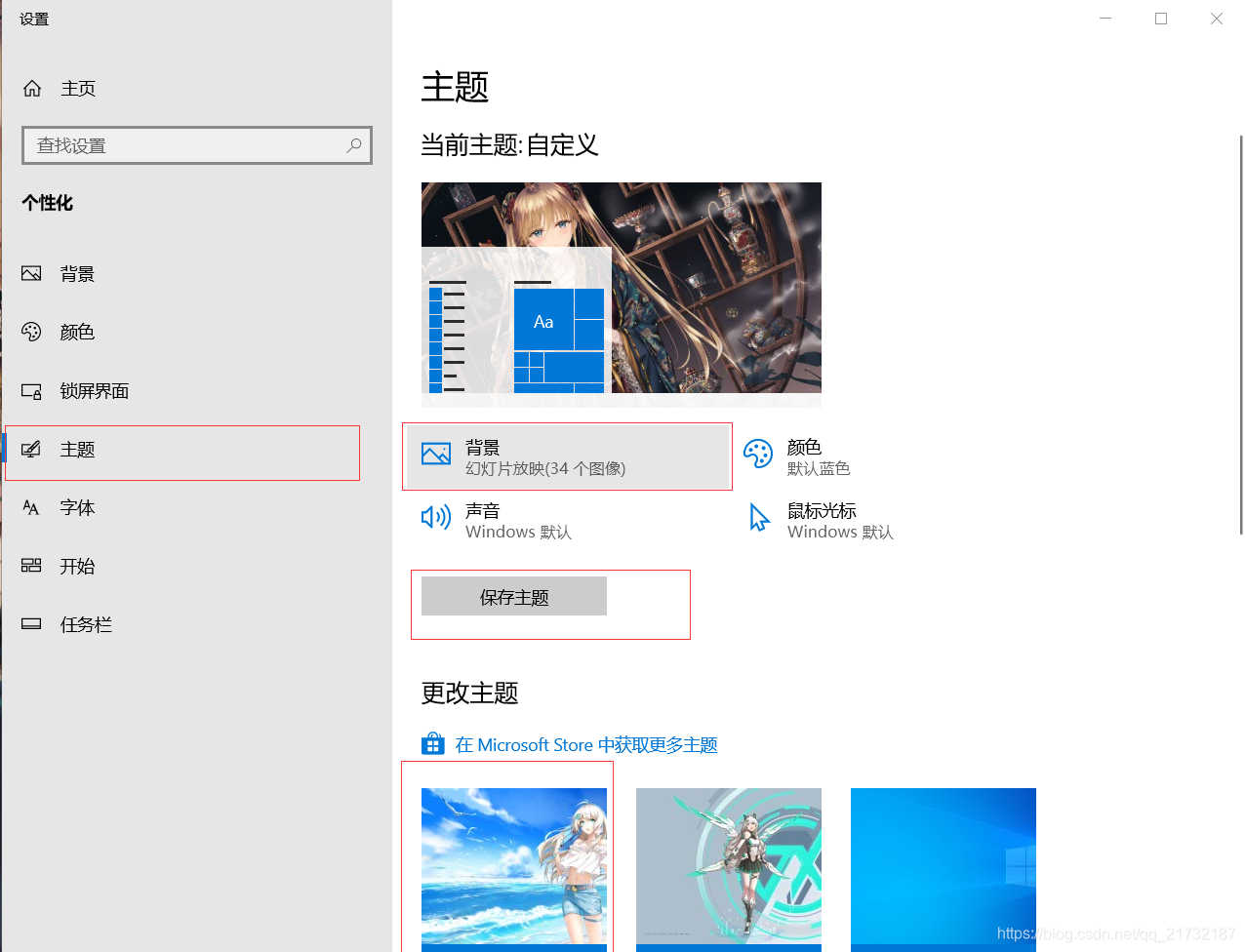Image resolution: width=1245 pixels, height=952 pixels.
Task: Select the beach anime girl theme thumbnail
Action: (514, 868)
